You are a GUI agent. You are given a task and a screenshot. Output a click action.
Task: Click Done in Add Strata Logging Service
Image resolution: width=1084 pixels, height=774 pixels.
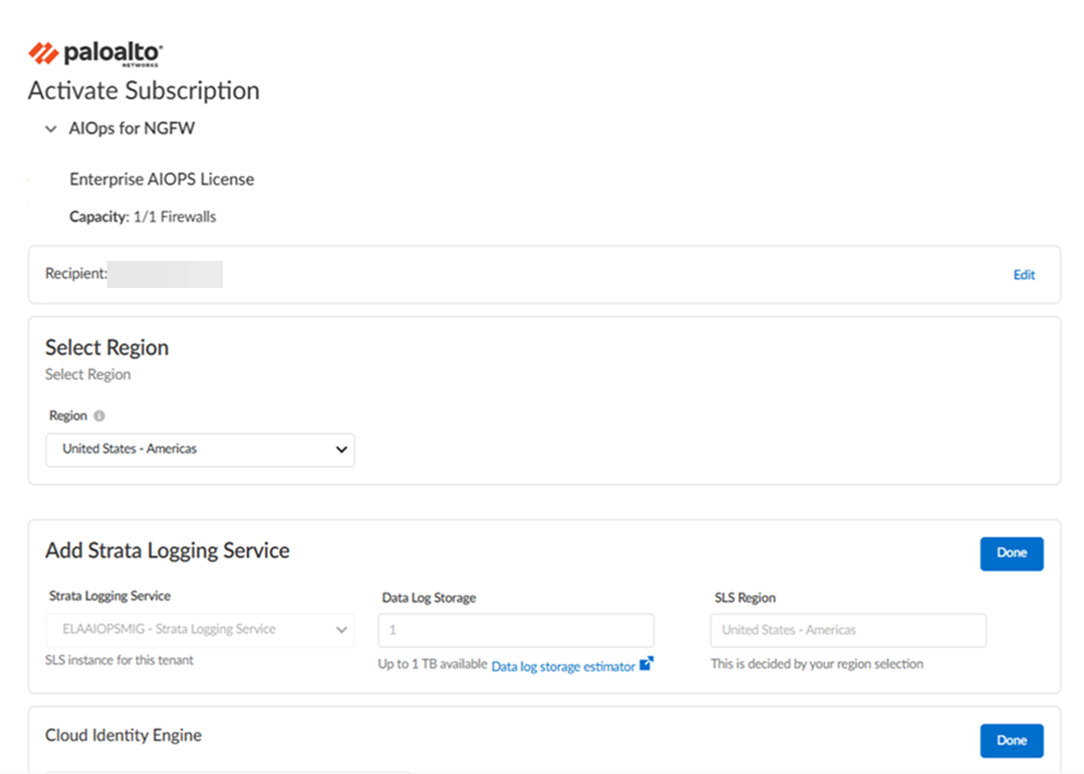point(1011,554)
